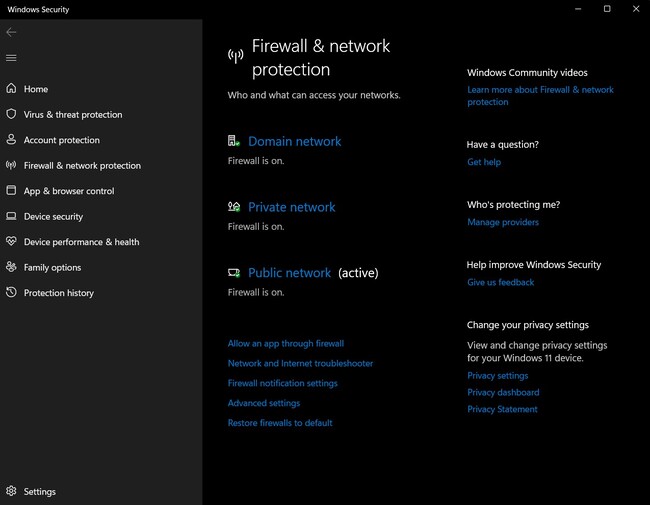
Task: Open Firewall notification settings
Action: pyautogui.click(x=282, y=383)
